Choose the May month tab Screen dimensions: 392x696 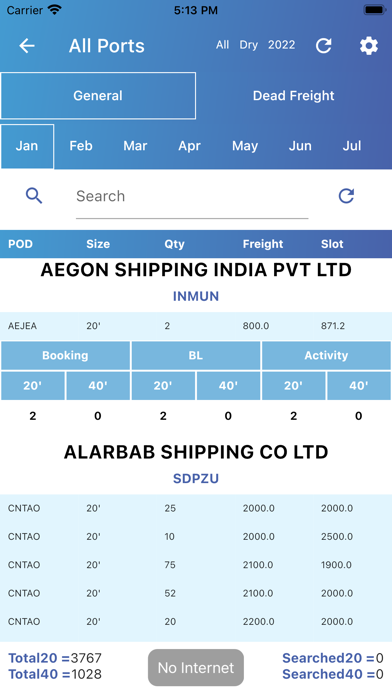click(245, 146)
